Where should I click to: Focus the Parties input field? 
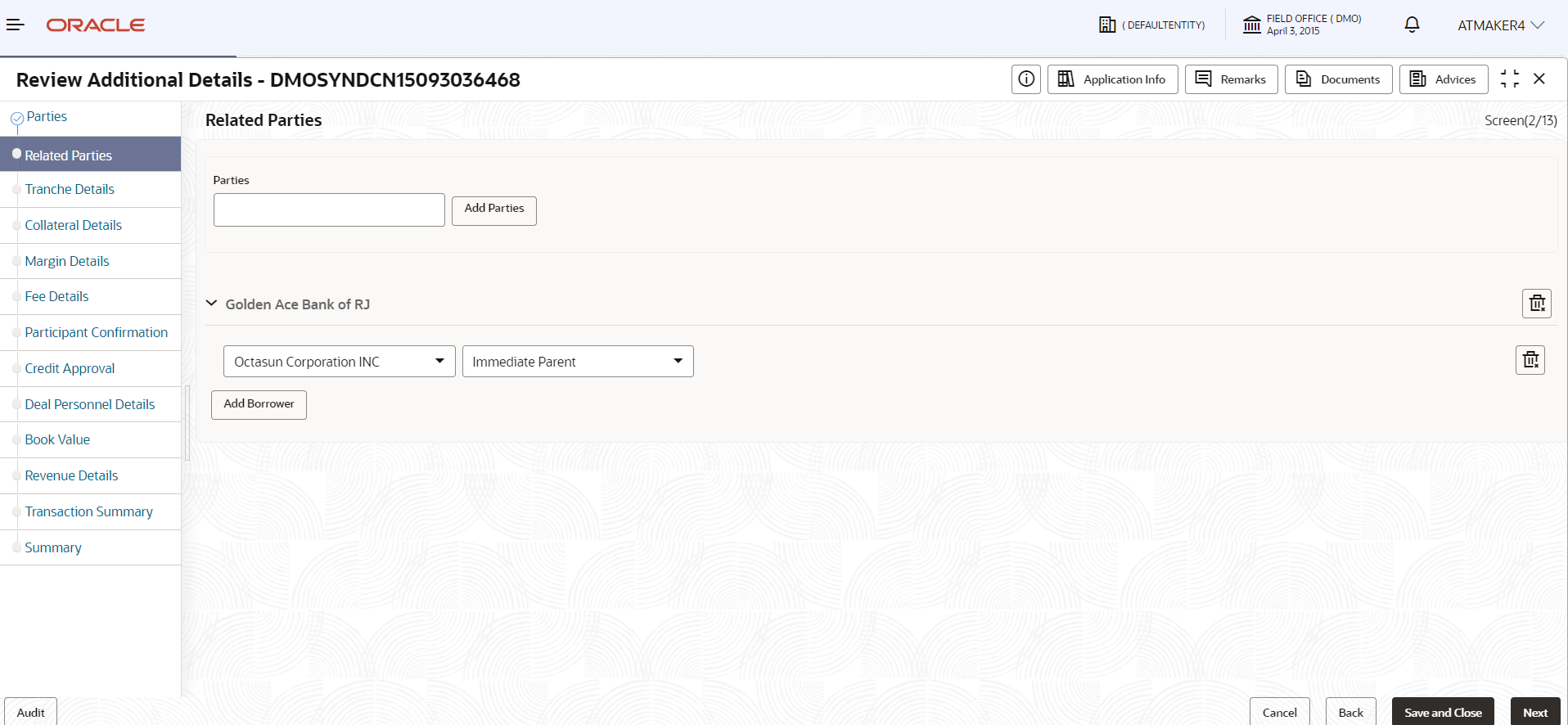click(329, 209)
